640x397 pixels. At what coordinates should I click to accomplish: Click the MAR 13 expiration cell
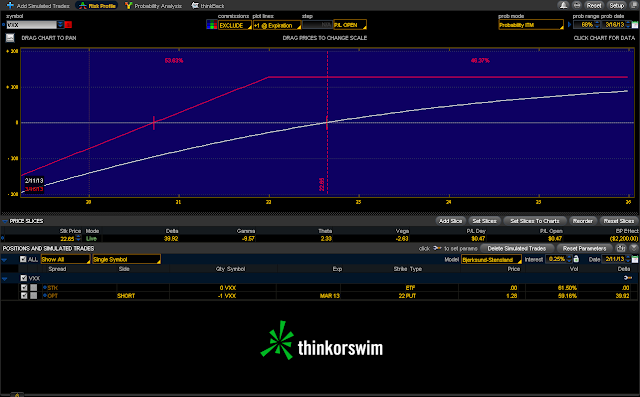(x=329, y=296)
